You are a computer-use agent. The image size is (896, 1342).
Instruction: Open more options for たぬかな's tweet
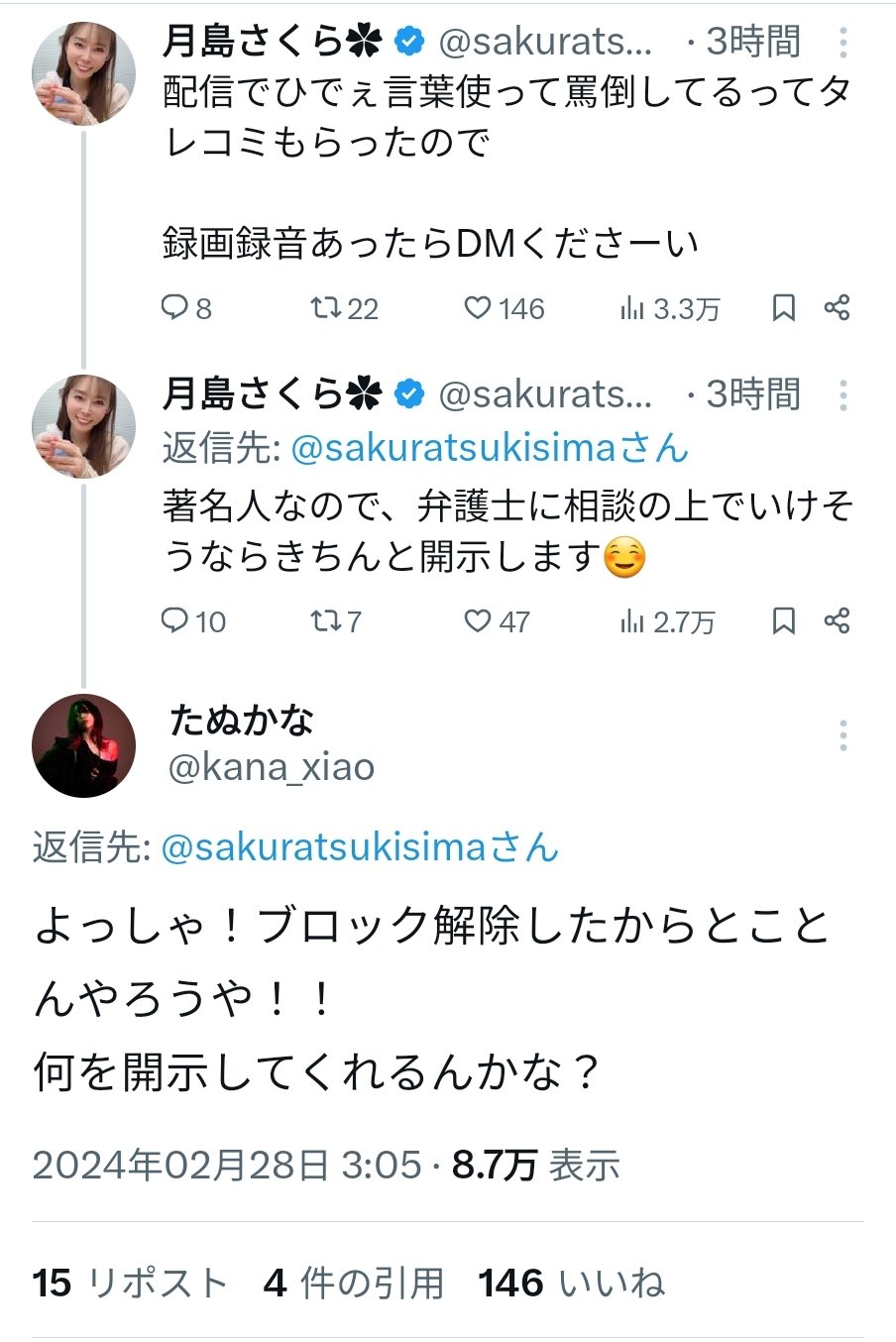coord(842,735)
